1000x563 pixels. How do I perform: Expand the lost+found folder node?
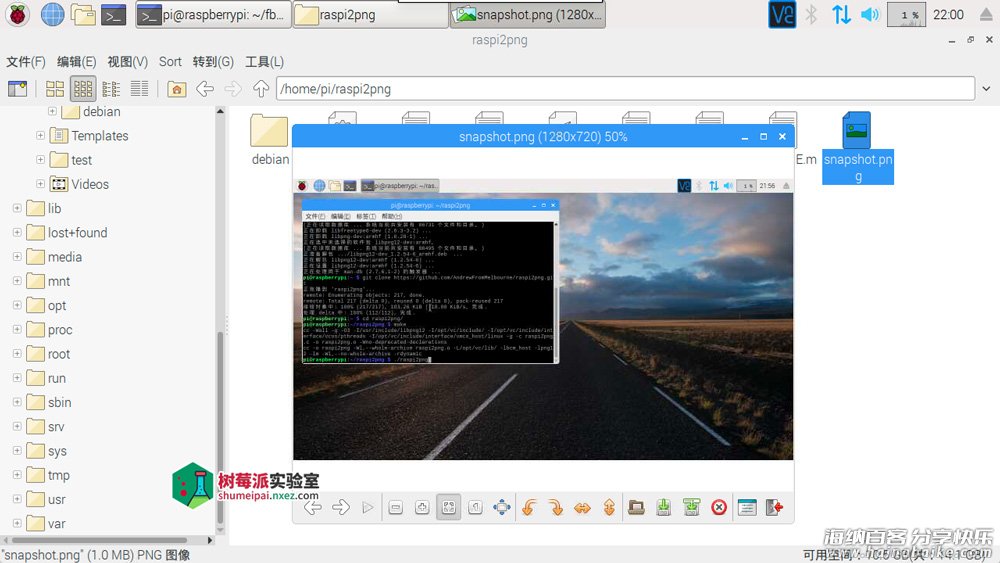tap(17, 232)
